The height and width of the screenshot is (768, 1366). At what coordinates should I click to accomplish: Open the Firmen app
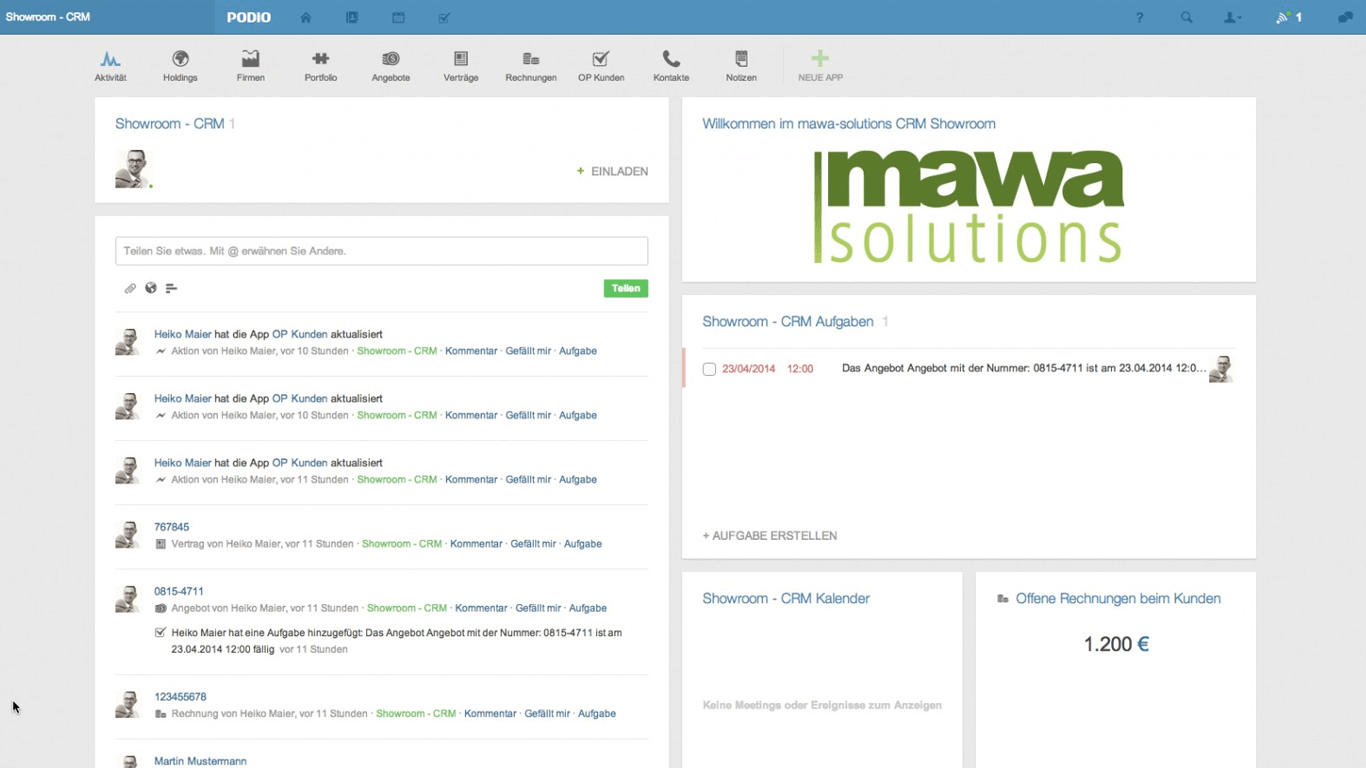pyautogui.click(x=250, y=66)
